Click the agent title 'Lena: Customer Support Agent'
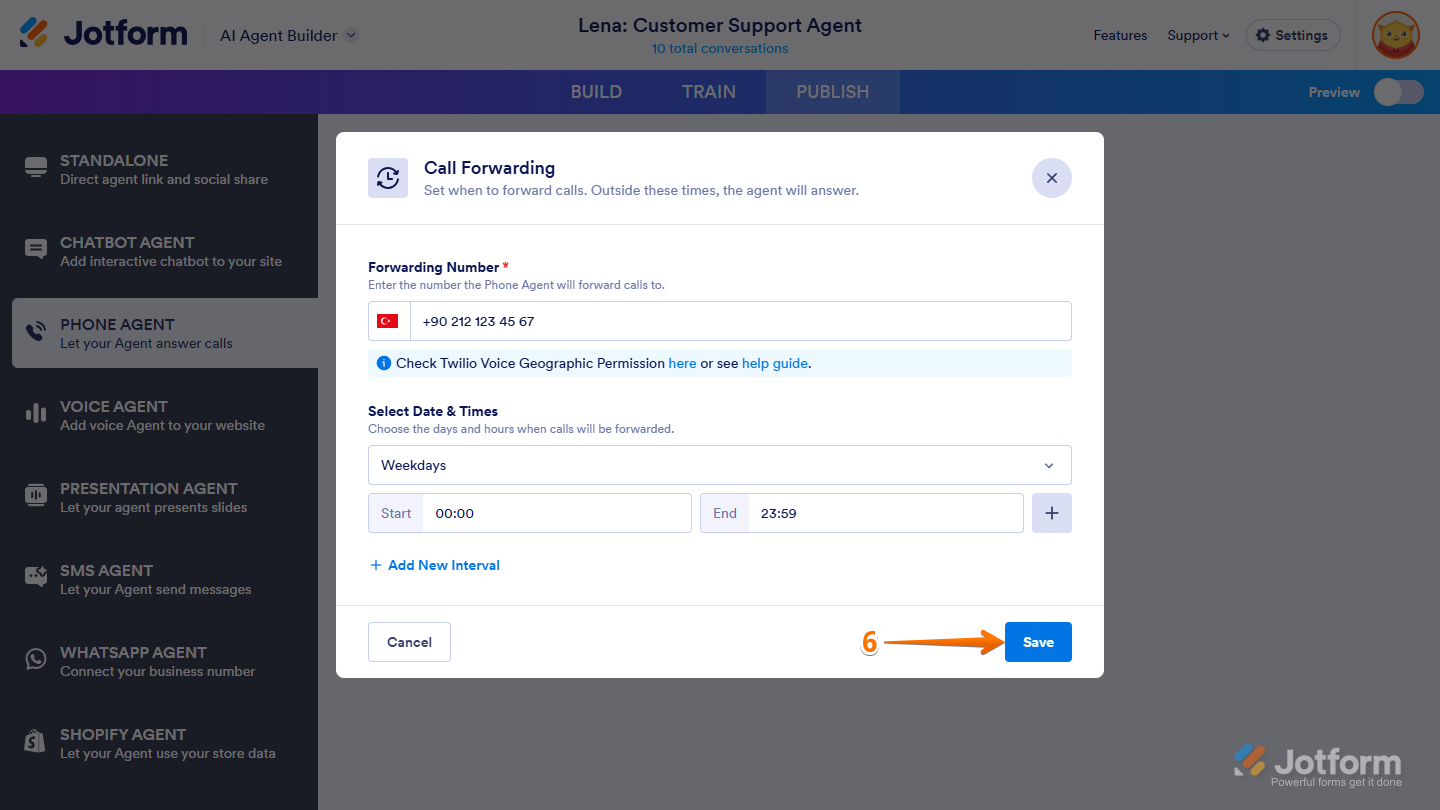Screen dimensions: 1440x810 click(720, 25)
